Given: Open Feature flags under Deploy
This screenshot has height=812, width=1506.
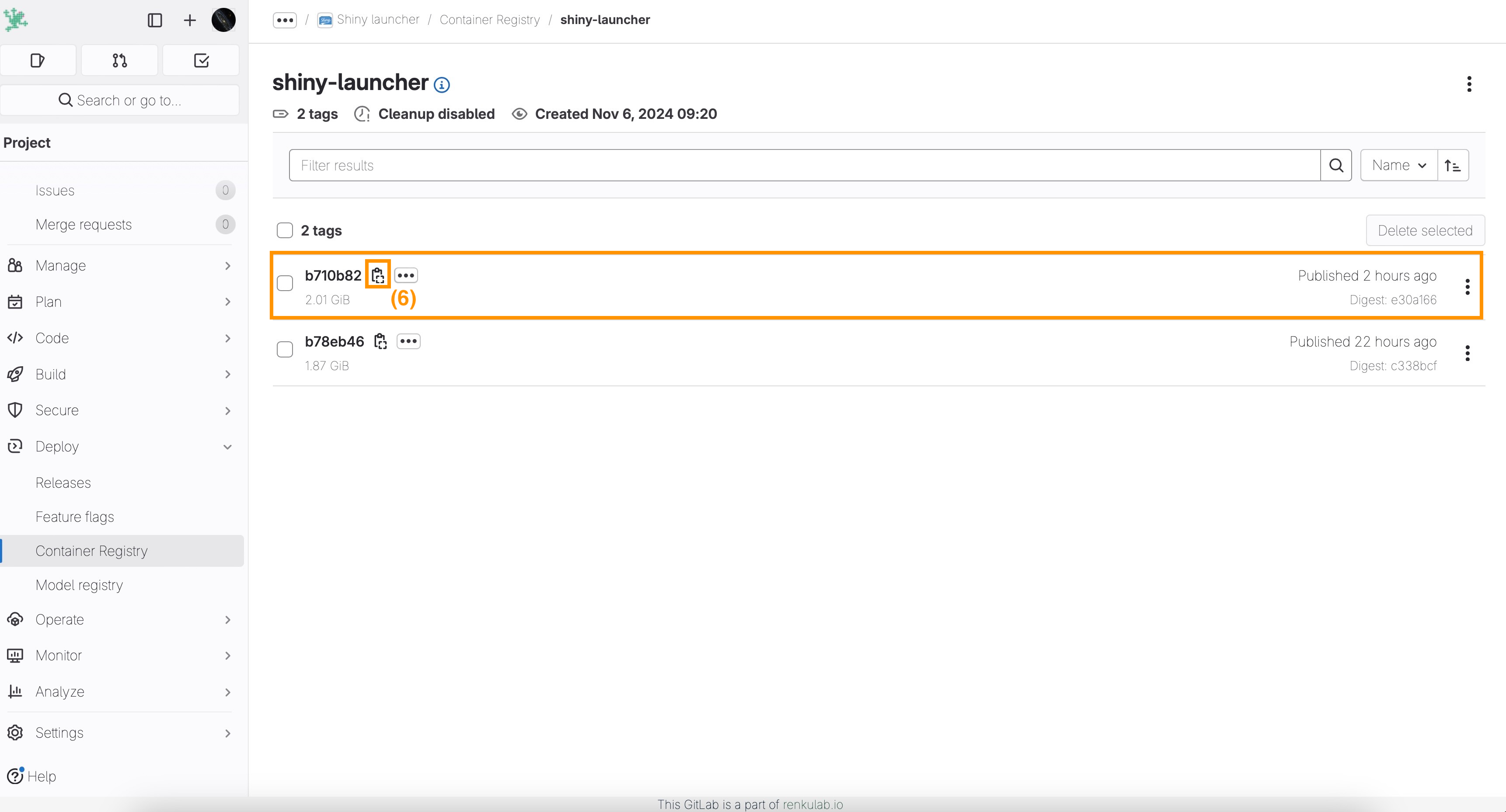Looking at the screenshot, I should coord(122,517).
